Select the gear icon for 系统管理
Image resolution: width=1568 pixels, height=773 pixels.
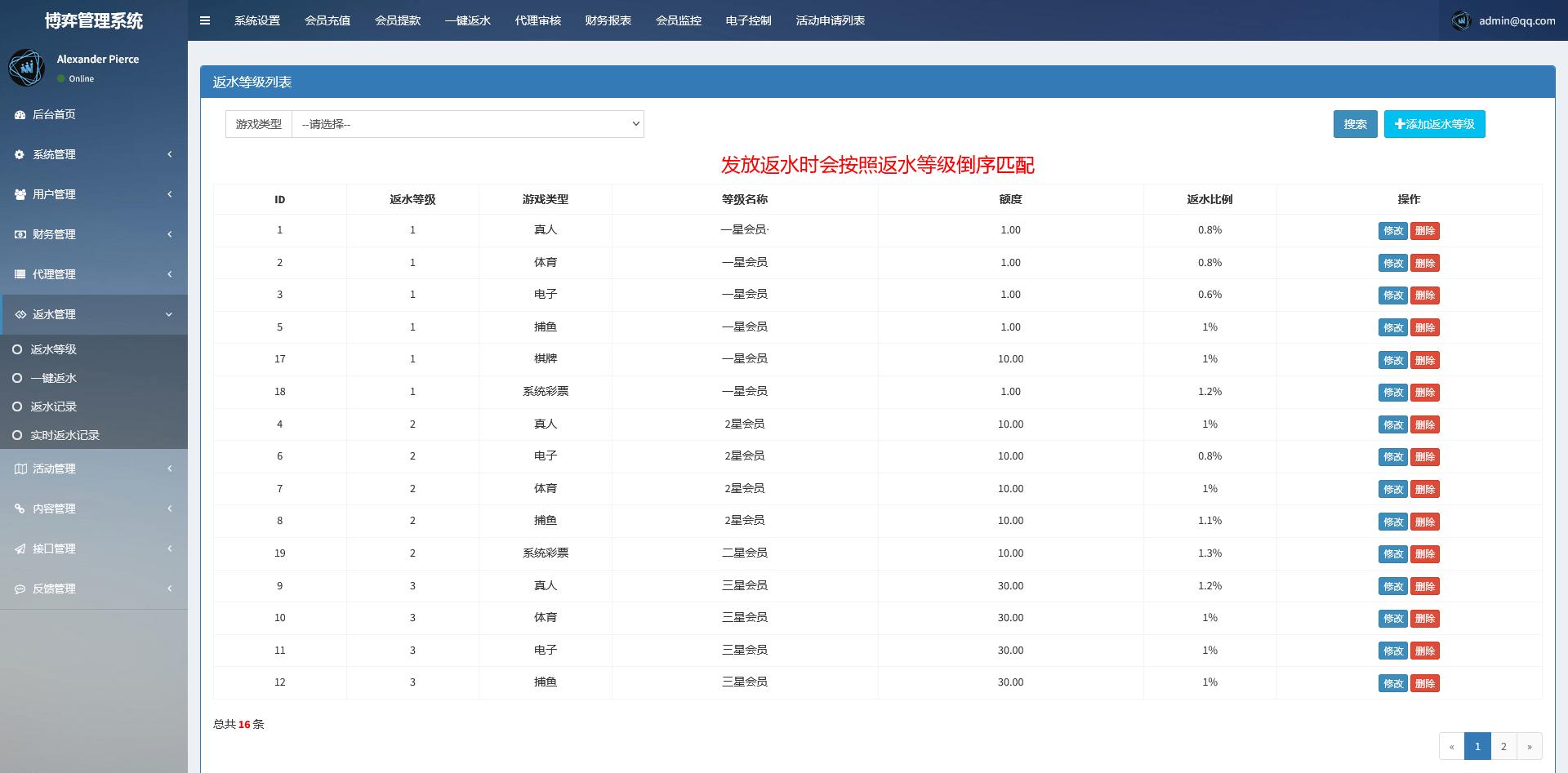(20, 154)
